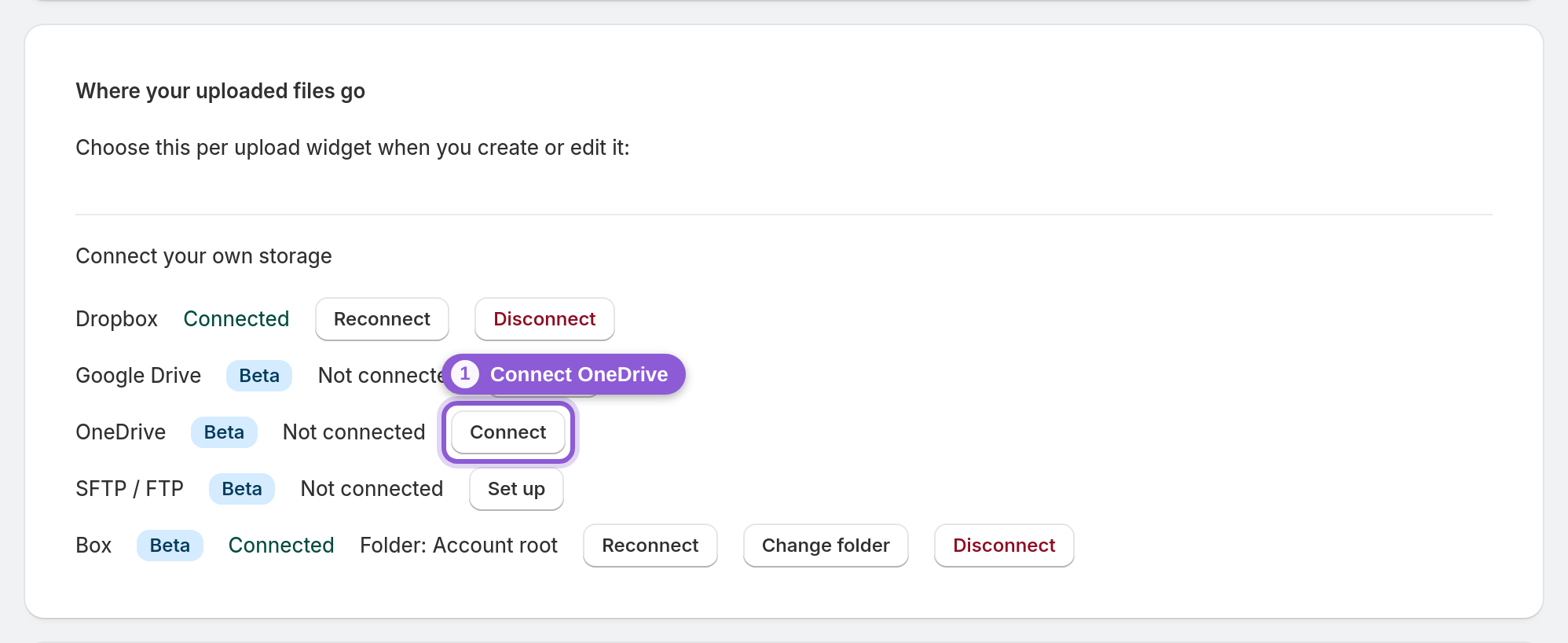Click the Google Drive Beta badge
Screen dimensions: 1568x643
(259, 376)
